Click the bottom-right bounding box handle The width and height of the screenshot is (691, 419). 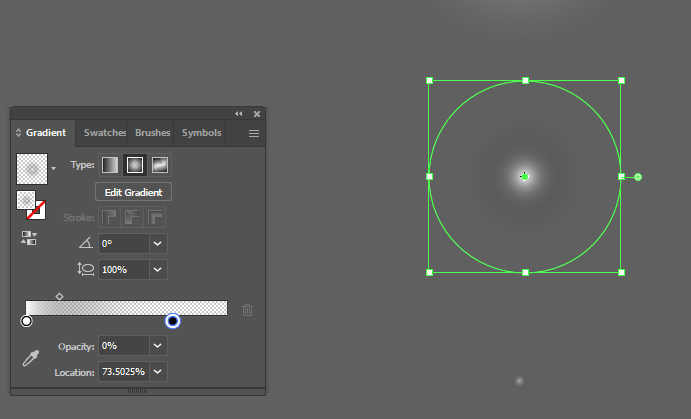pyautogui.click(x=621, y=273)
